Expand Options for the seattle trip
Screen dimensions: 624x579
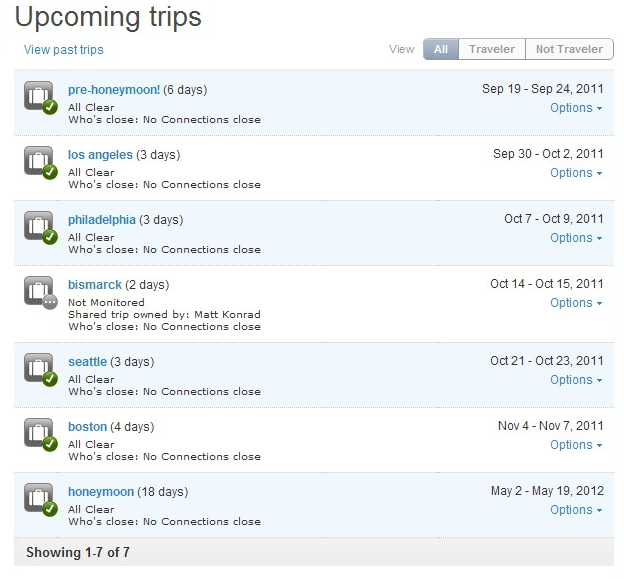576,380
